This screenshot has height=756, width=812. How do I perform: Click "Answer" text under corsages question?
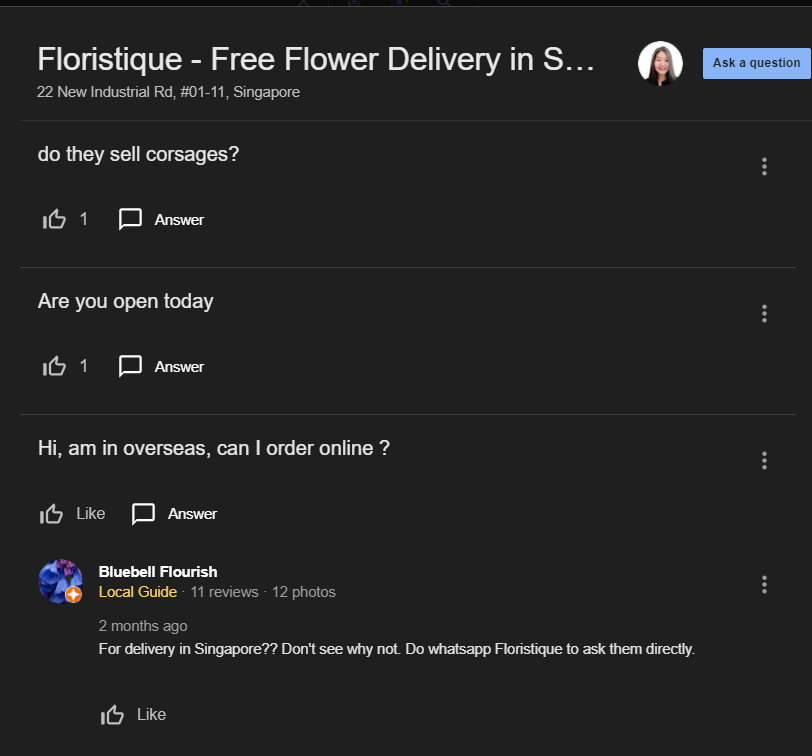179,220
